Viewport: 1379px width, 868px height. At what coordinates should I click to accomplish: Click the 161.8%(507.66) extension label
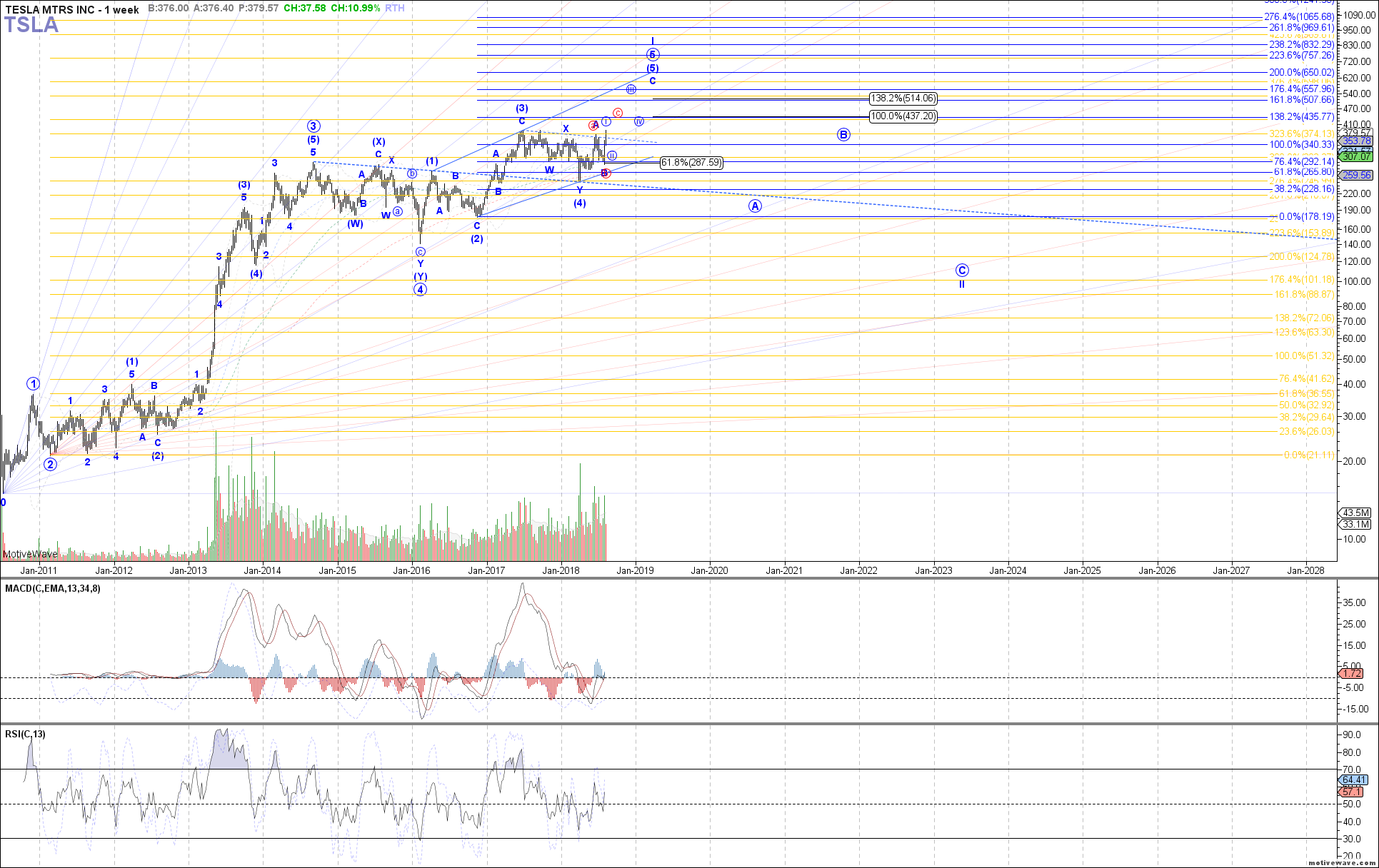1301,99
